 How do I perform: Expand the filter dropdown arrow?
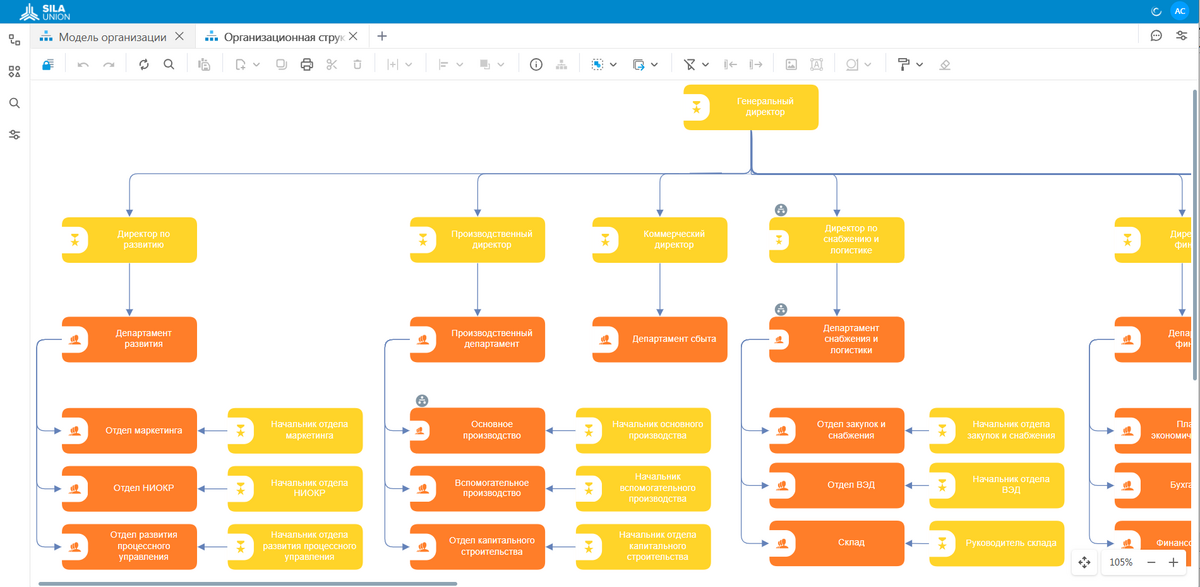(705, 64)
